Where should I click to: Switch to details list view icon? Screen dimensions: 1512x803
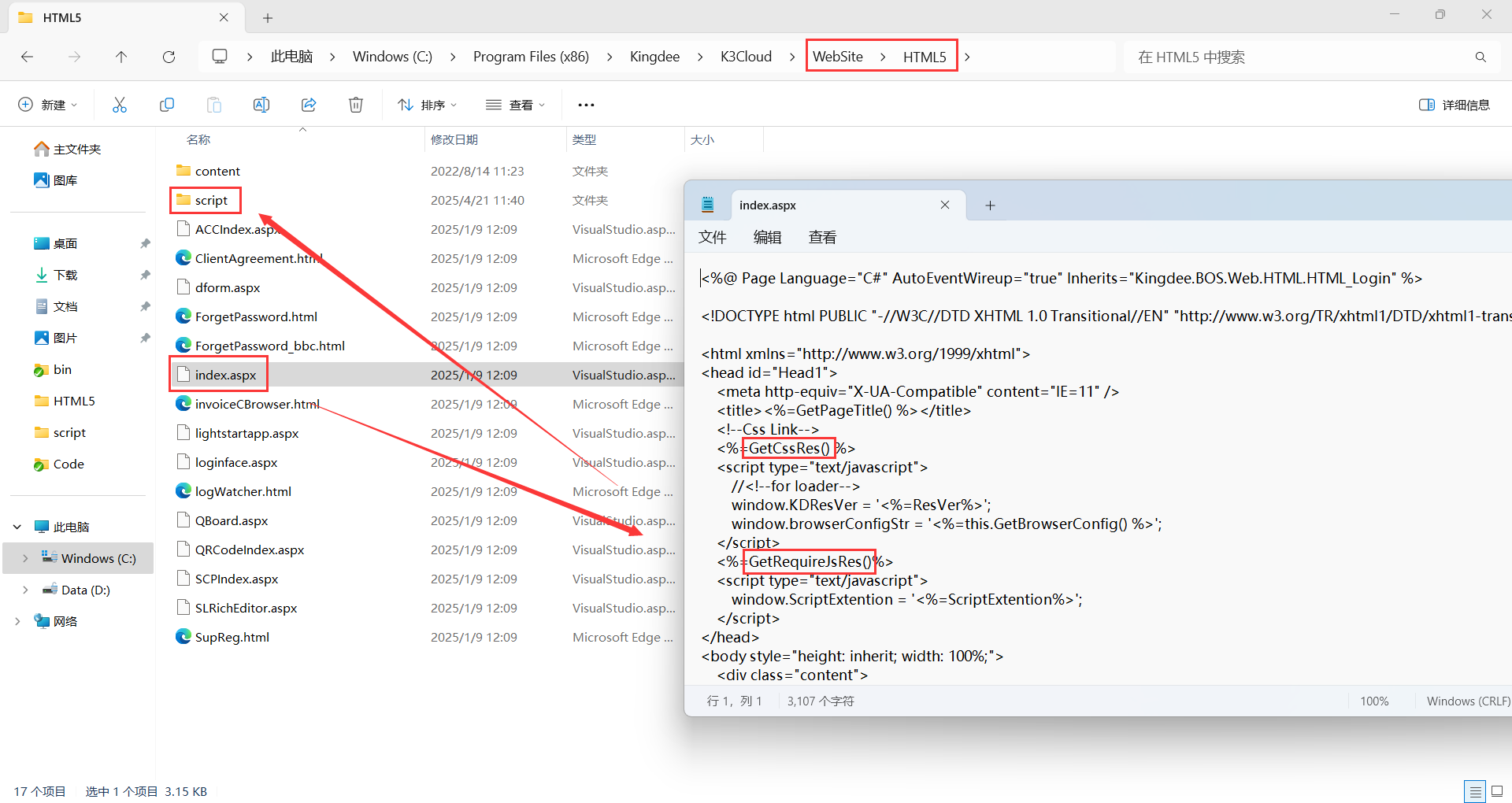(1475, 791)
